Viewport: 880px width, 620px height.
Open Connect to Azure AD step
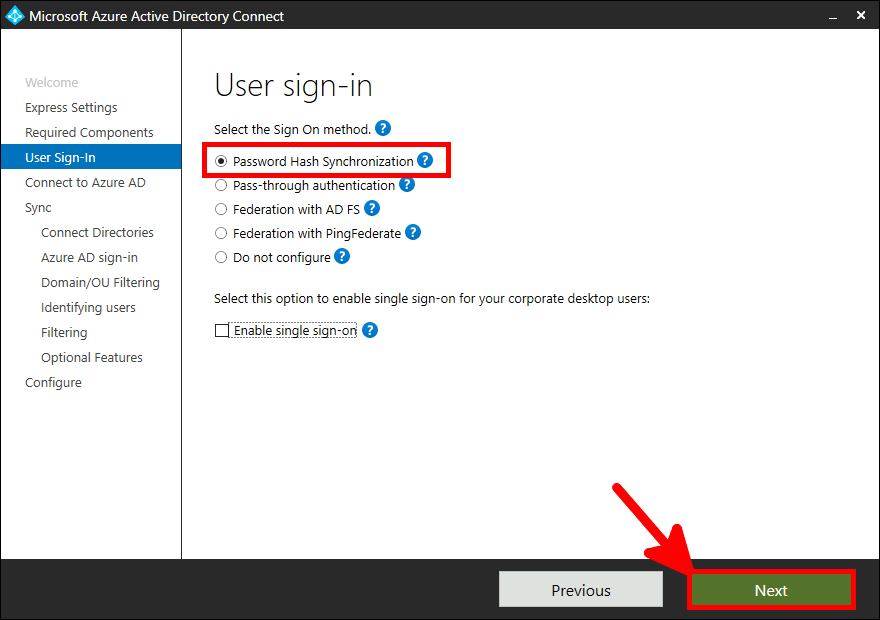click(x=85, y=182)
